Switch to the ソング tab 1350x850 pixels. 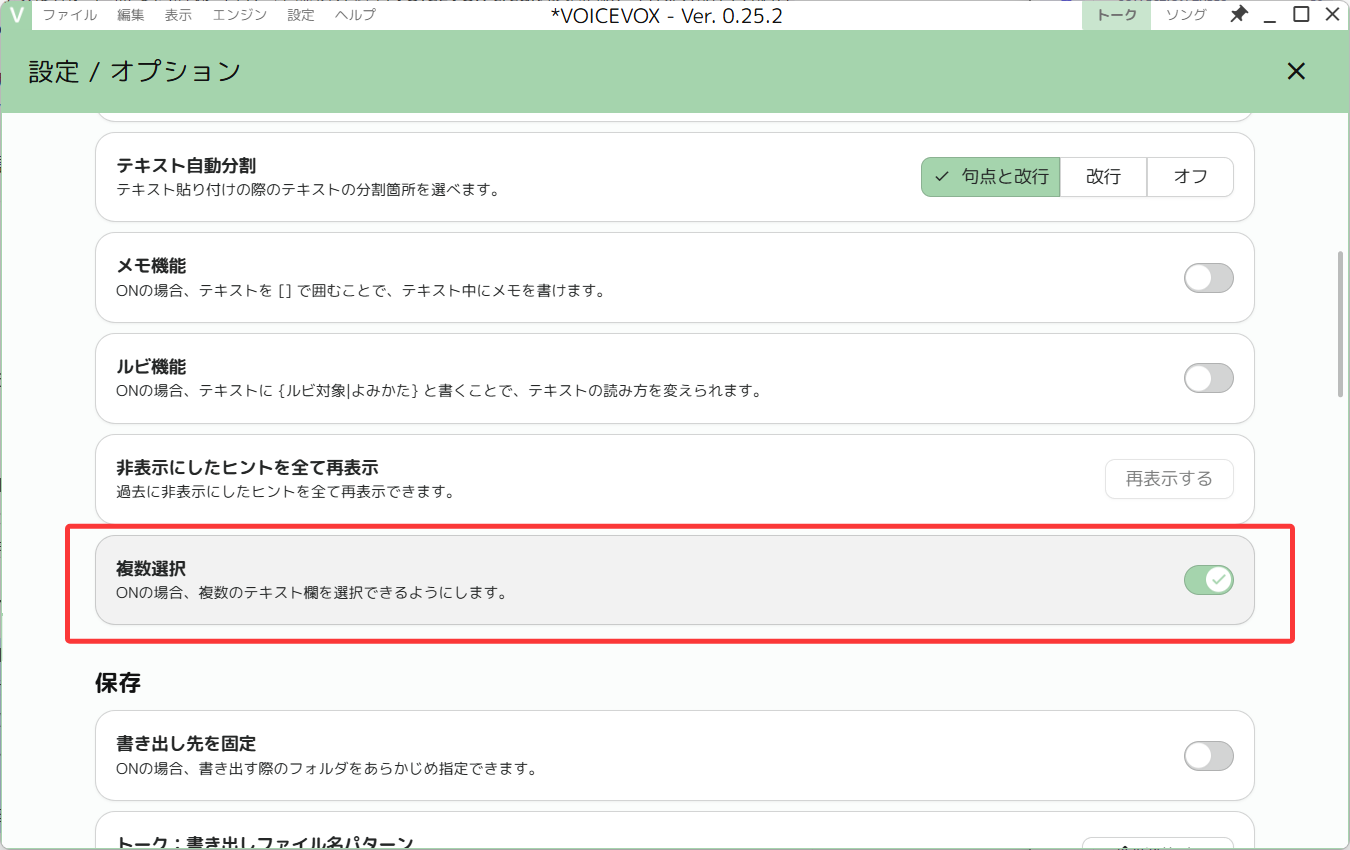pyautogui.click(x=1186, y=15)
